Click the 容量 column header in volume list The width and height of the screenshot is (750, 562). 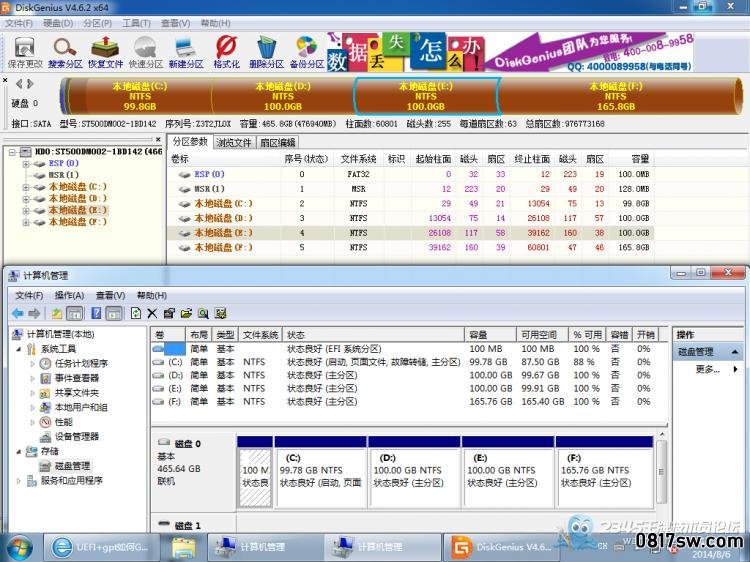coord(490,334)
